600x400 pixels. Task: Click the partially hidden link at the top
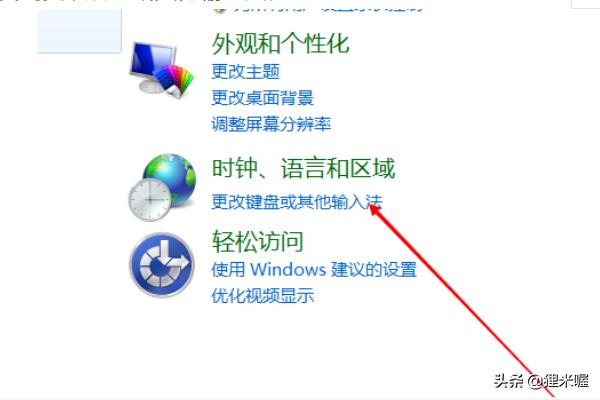tap(328, 8)
